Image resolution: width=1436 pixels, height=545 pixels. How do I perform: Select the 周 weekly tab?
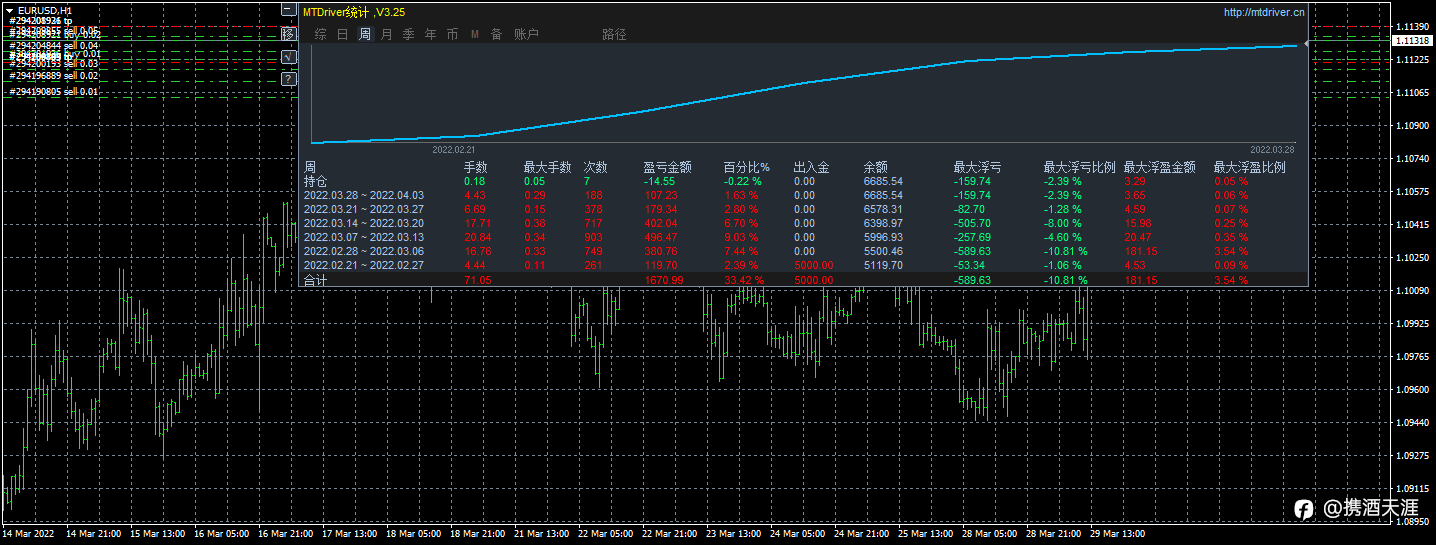(x=364, y=35)
